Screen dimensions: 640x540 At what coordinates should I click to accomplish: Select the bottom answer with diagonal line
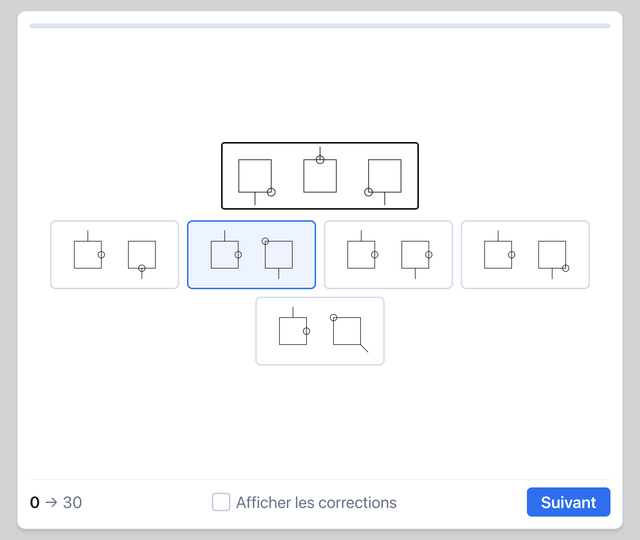click(x=320, y=331)
